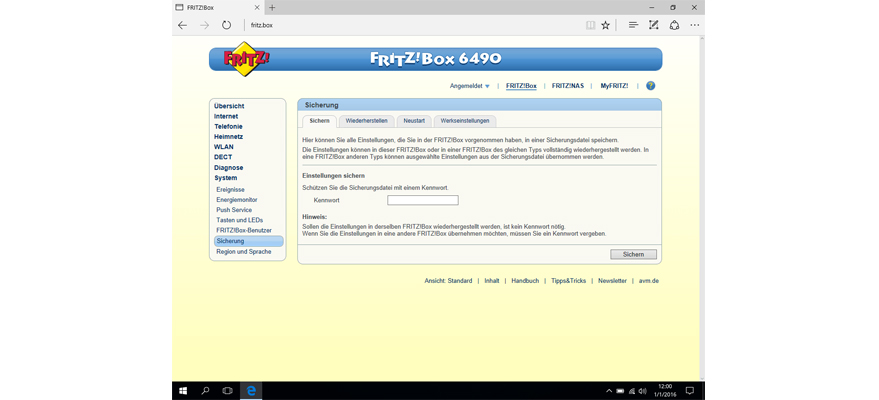This screenshot has width=879, height=400.
Task: Refresh the page with the reload icon
Action: point(226,25)
